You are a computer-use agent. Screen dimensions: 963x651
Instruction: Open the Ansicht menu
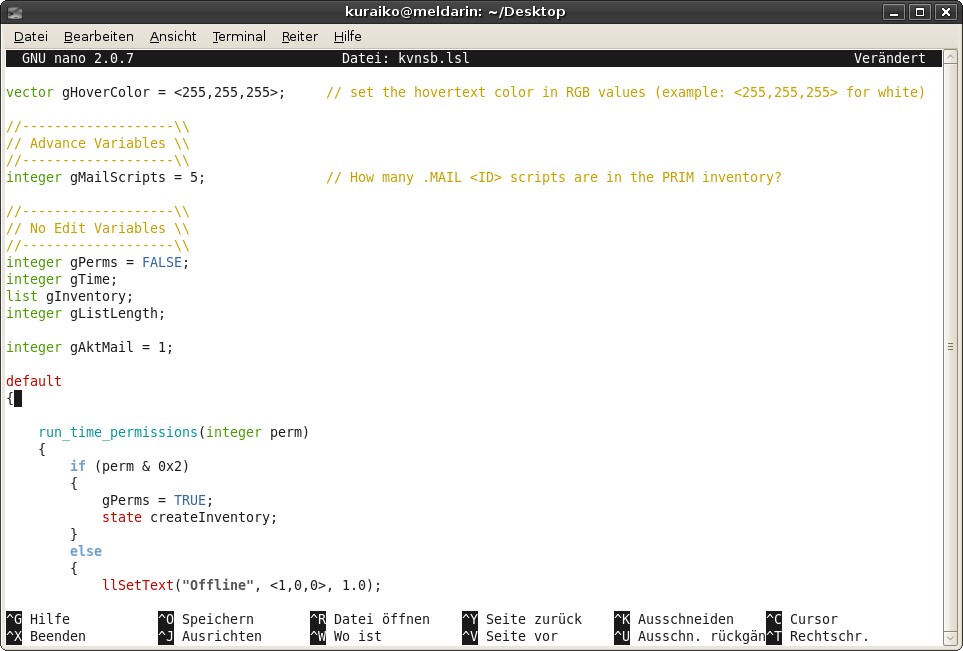[x=173, y=36]
